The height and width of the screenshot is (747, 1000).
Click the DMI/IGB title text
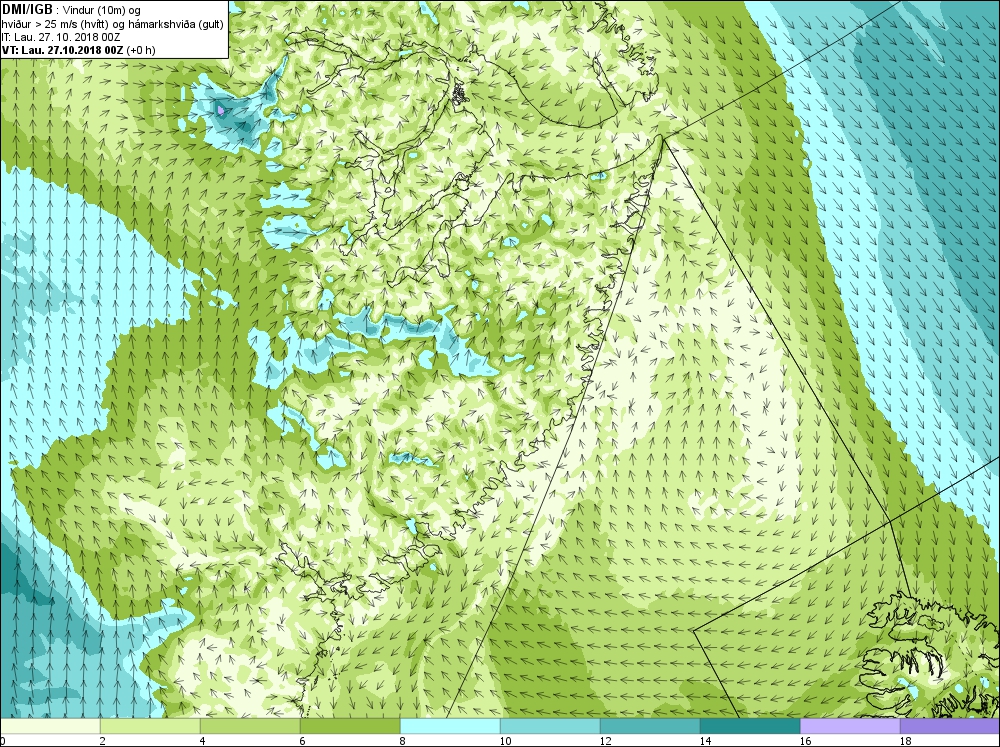tap(28, 10)
